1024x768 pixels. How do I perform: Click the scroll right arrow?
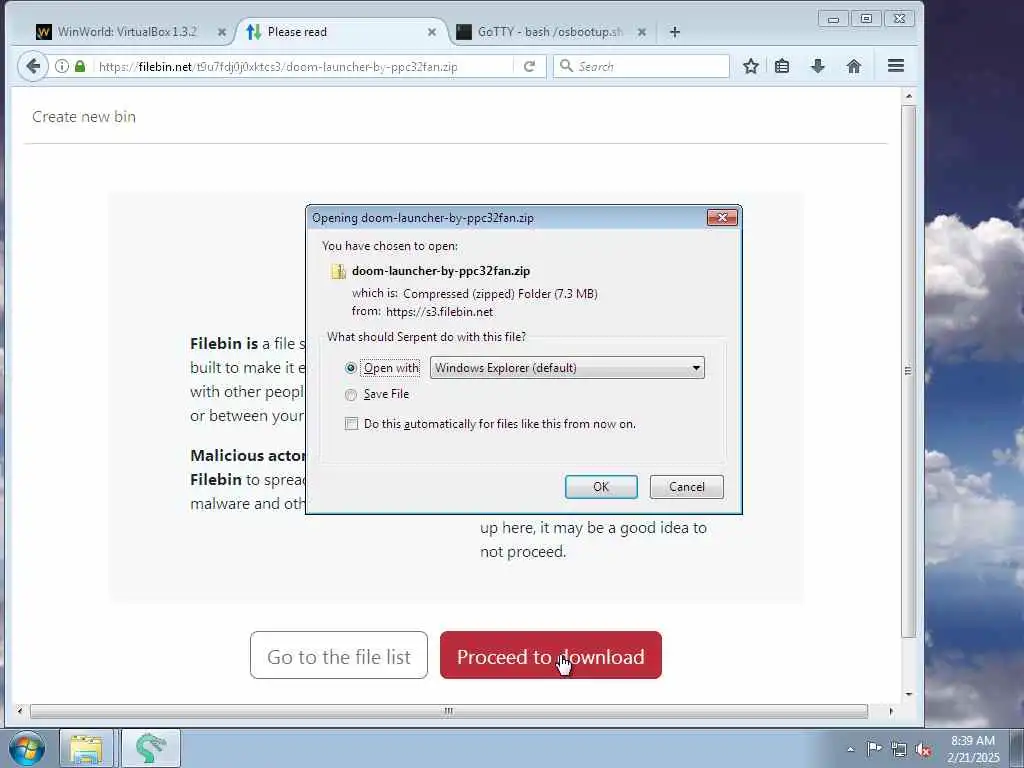coord(891,711)
